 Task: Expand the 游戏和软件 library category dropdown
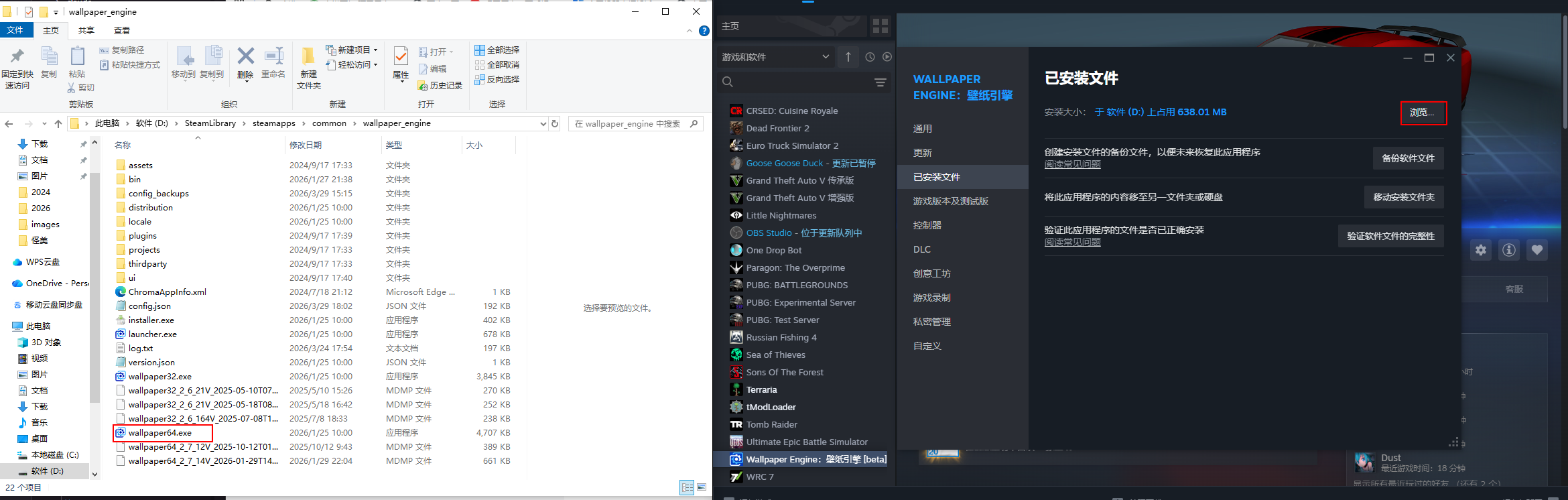(x=825, y=57)
